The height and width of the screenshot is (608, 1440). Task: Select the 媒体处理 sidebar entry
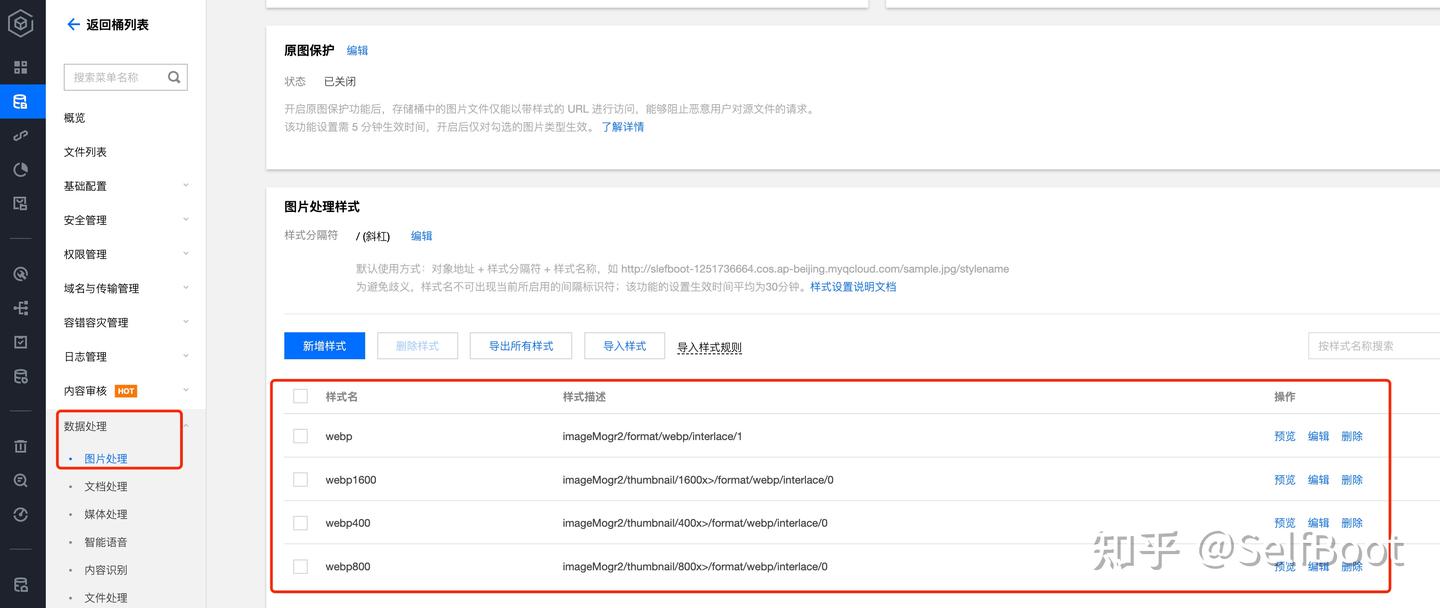coord(101,514)
